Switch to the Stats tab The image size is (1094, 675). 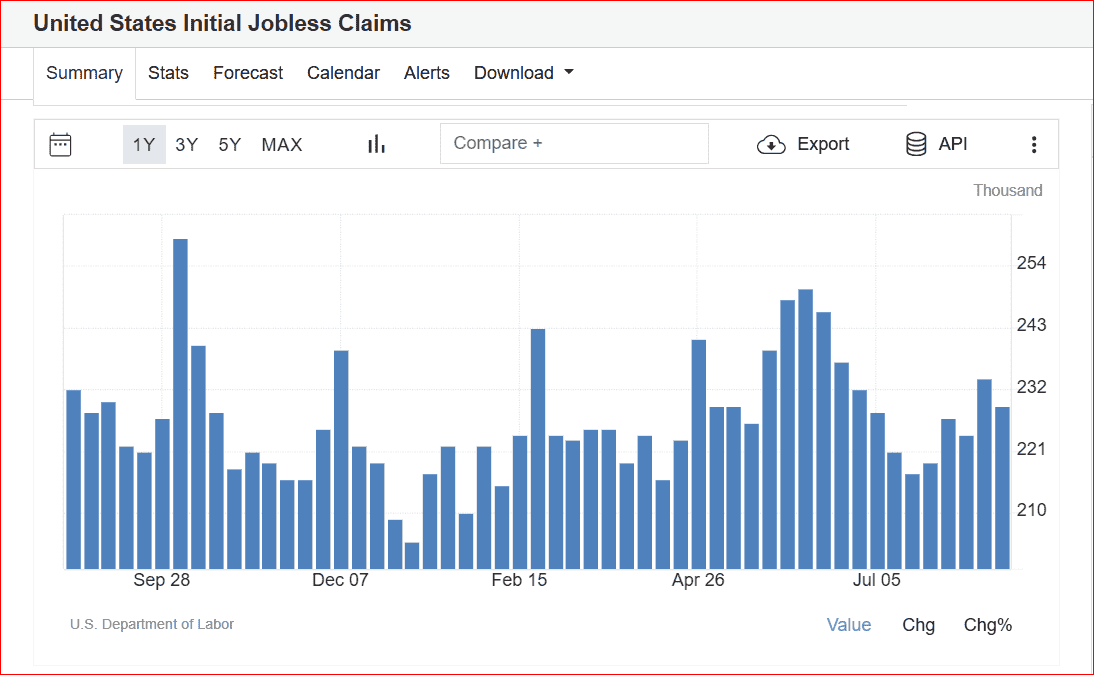(x=168, y=73)
